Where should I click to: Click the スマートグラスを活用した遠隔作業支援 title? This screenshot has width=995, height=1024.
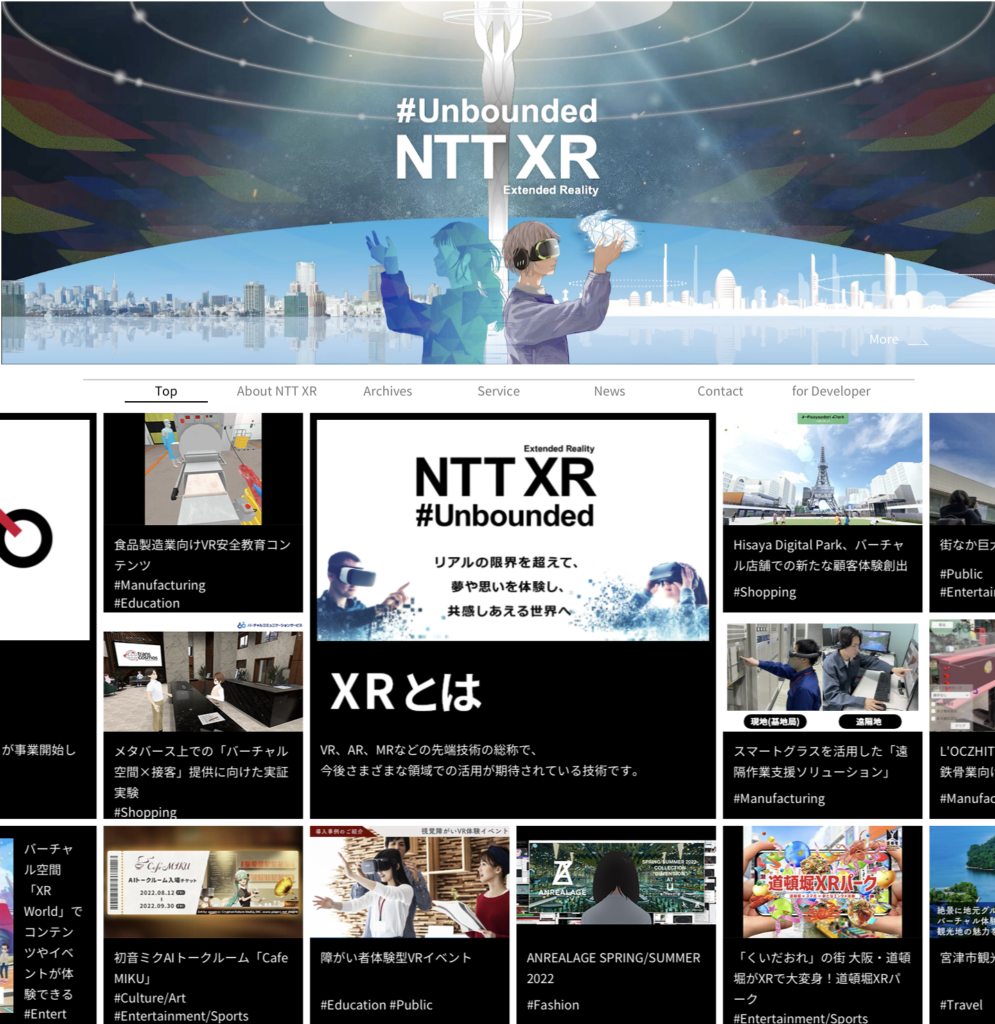pos(820,761)
